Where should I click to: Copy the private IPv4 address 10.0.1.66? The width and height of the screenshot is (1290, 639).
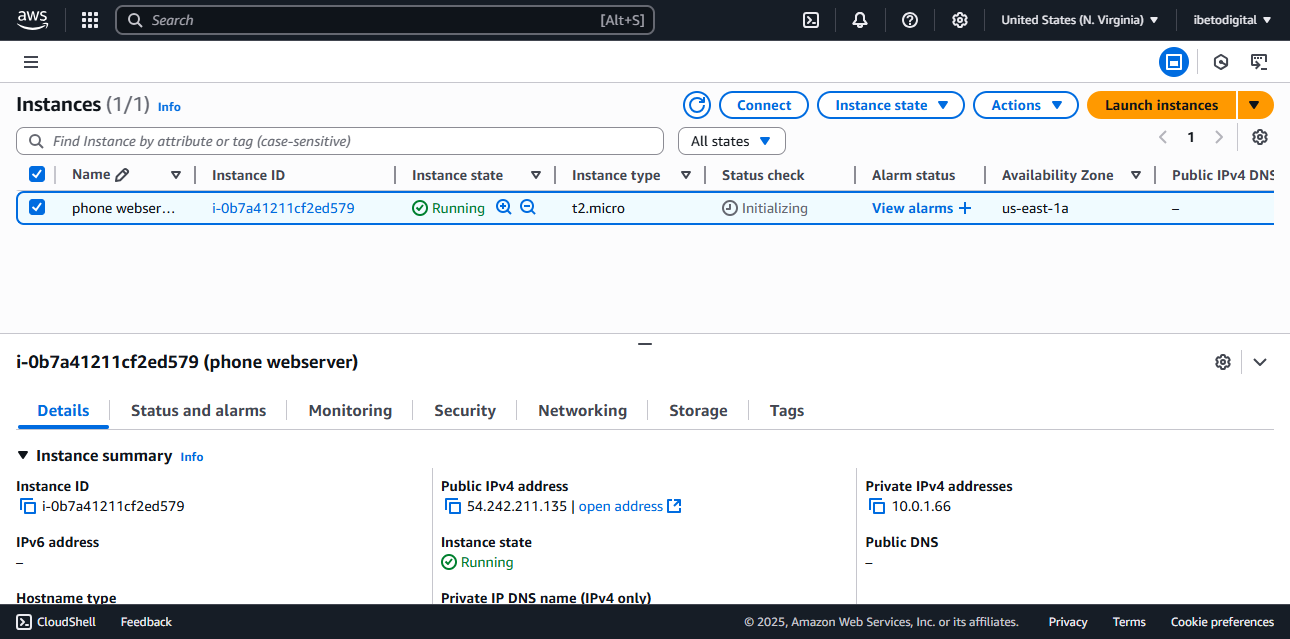coord(878,506)
